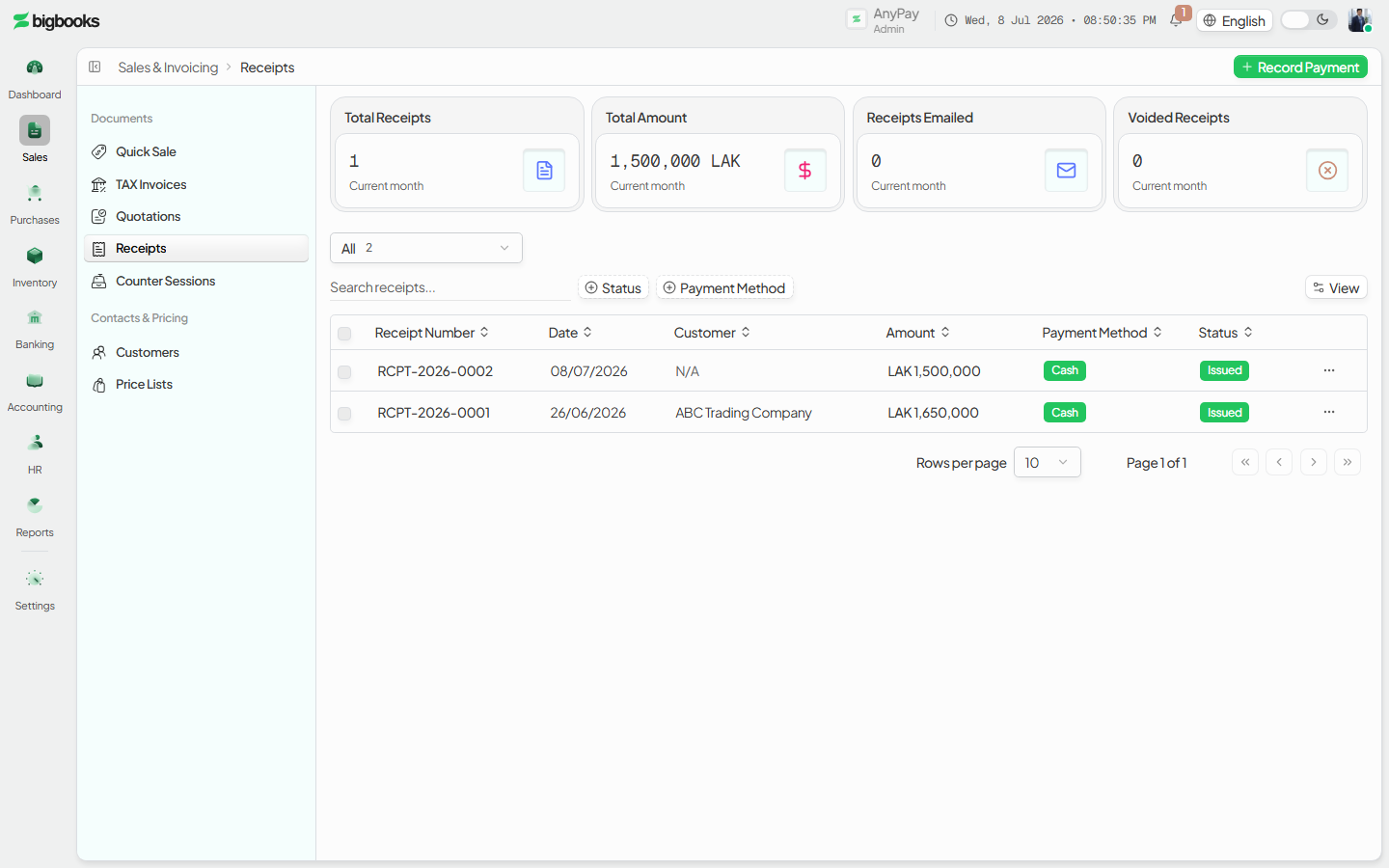Screen dimensions: 1389x868
Task: Sort by Date column
Action: pyautogui.click(x=570, y=333)
